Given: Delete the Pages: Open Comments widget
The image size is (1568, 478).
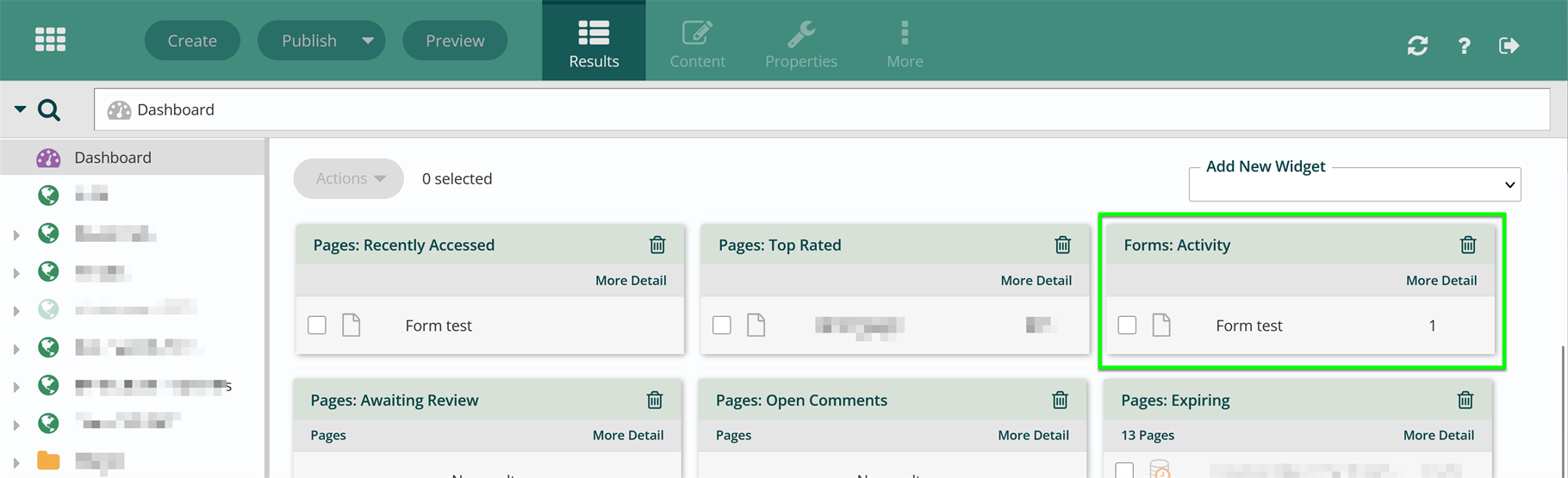Looking at the screenshot, I should coord(1060,400).
